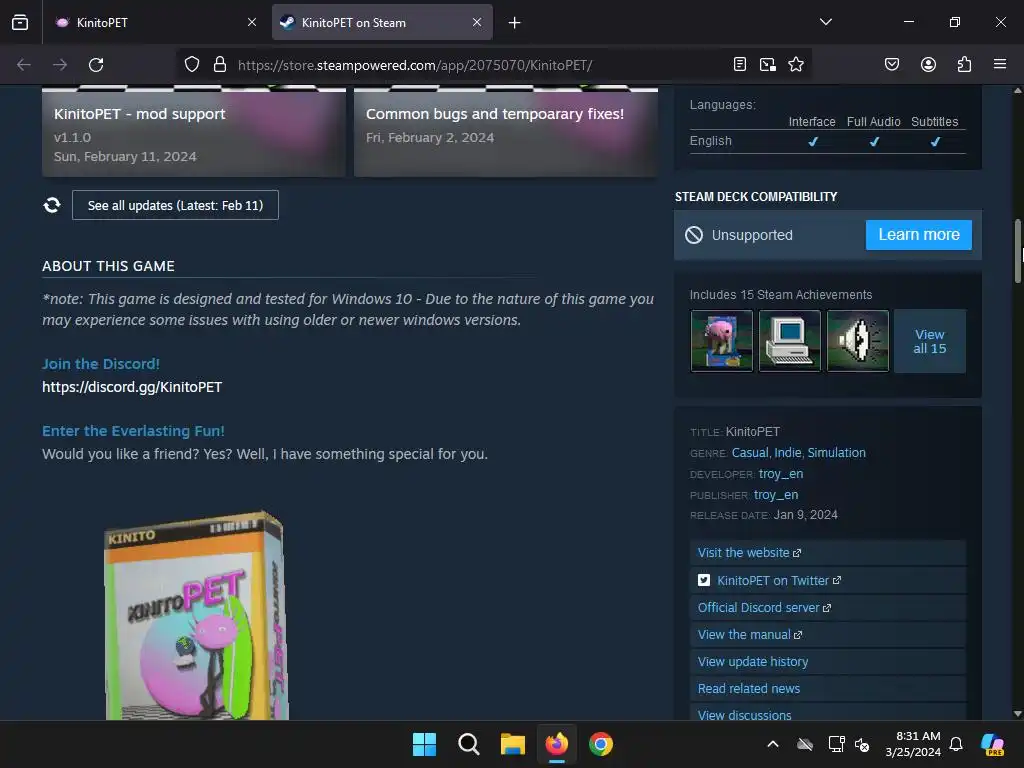Go back to previous page

point(24,65)
